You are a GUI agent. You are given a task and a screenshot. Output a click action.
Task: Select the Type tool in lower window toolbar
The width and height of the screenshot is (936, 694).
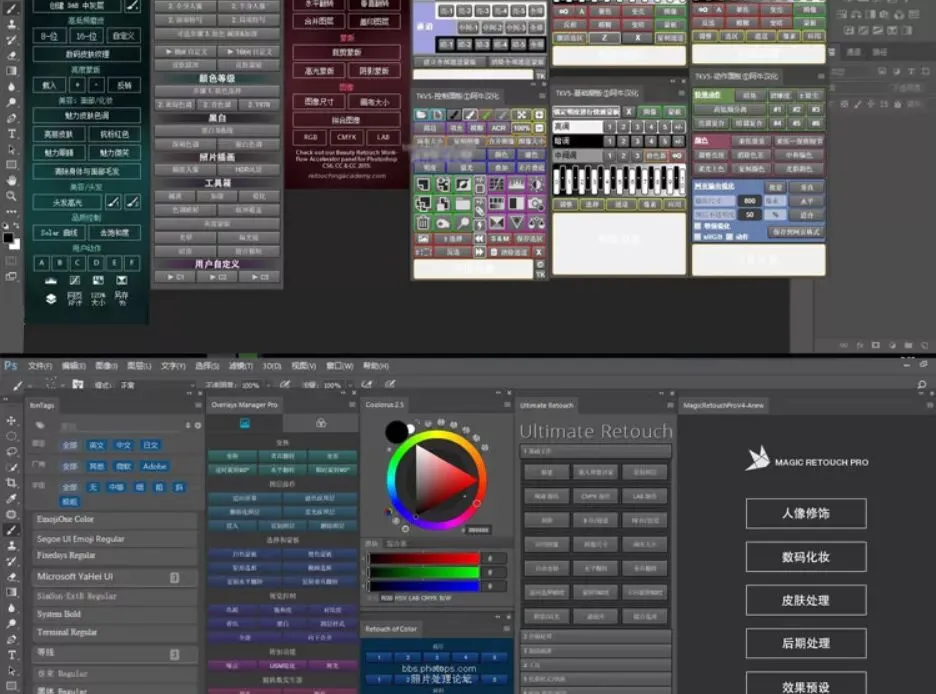pyautogui.click(x=11, y=655)
